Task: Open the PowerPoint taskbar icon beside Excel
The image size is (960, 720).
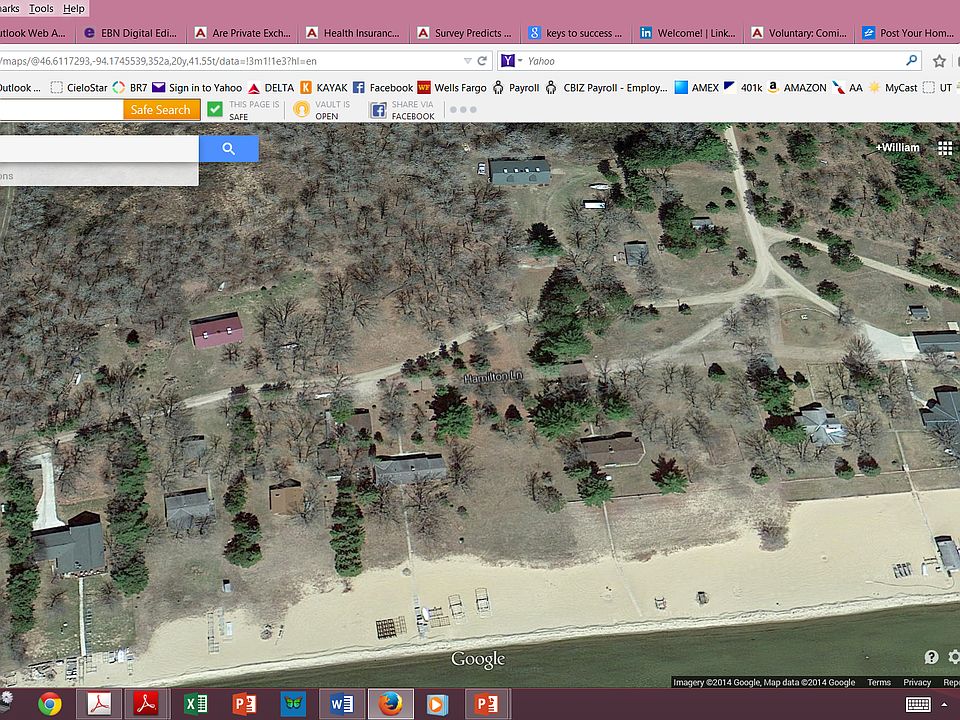Action: click(244, 704)
